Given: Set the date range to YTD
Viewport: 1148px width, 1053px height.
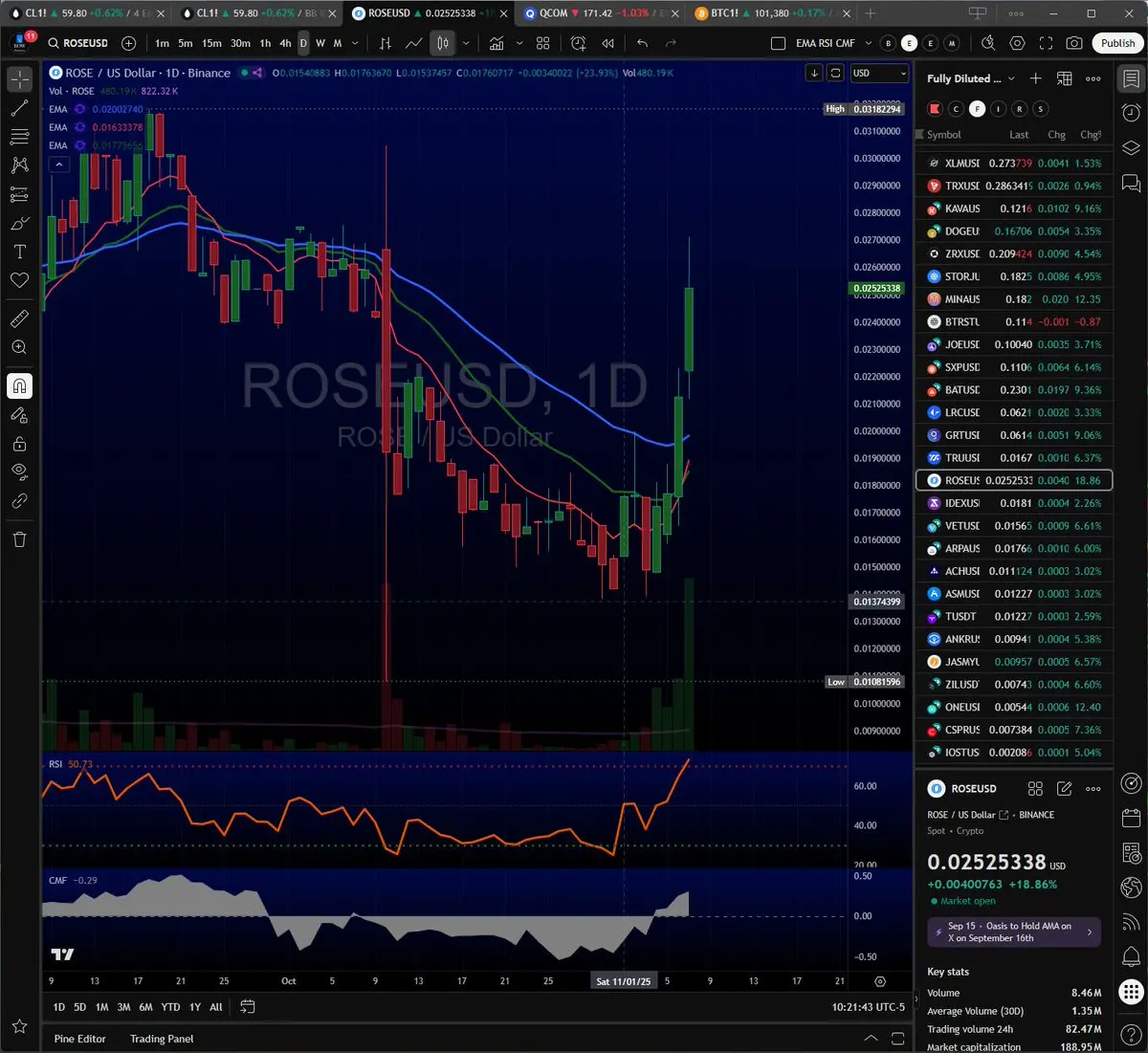Looking at the screenshot, I should pyautogui.click(x=170, y=1007).
